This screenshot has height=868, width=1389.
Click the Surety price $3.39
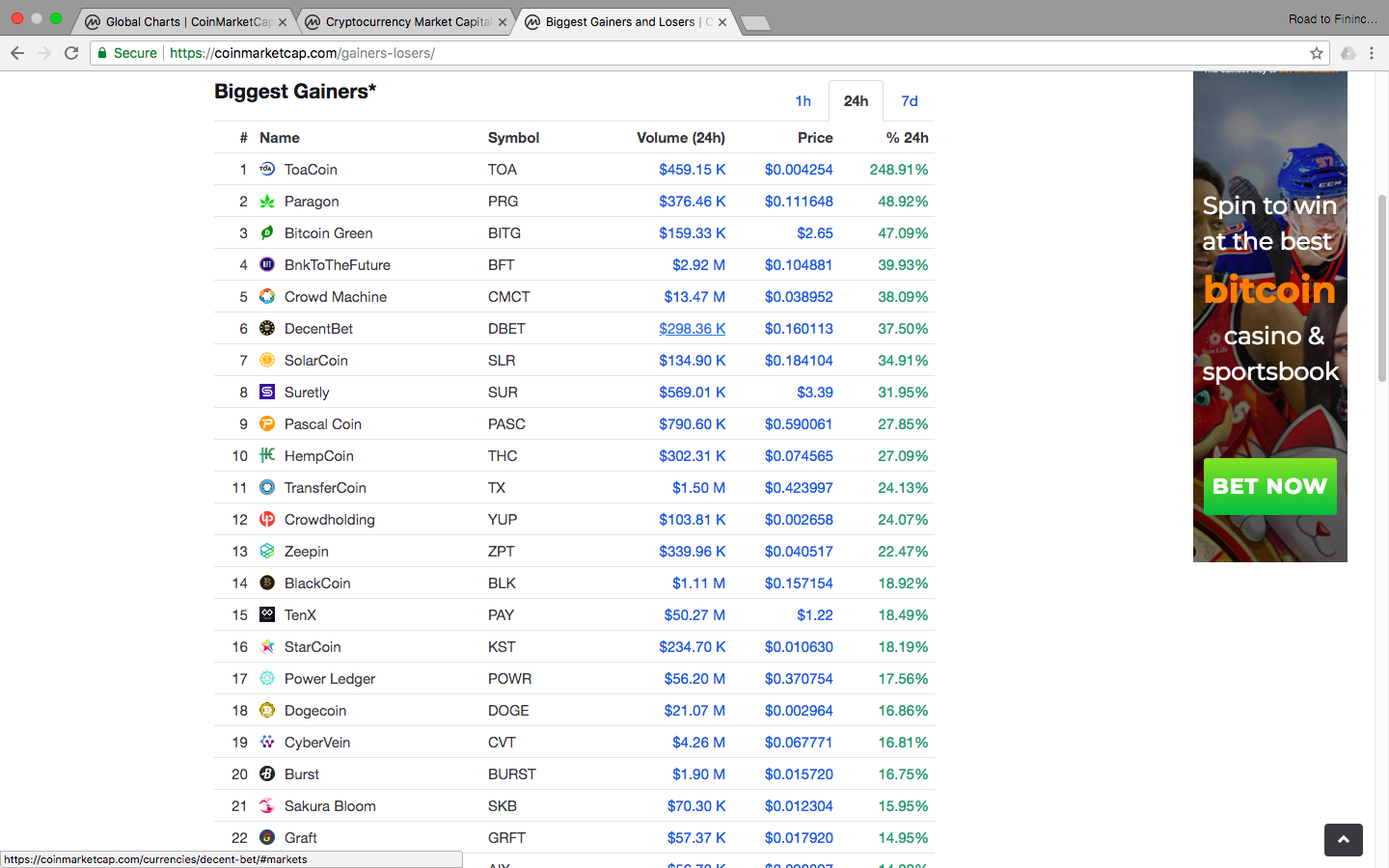coord(815,393)
